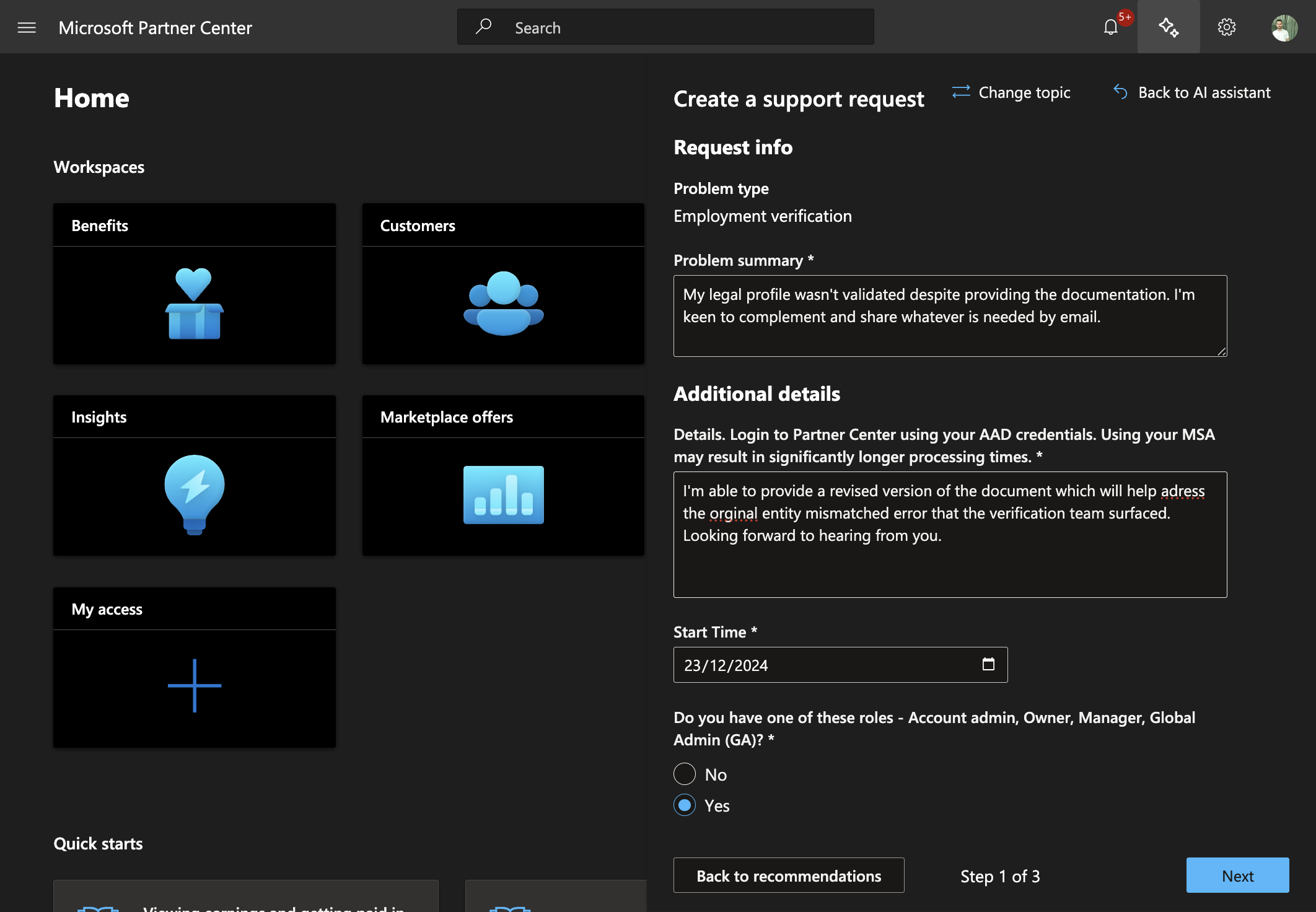Viewport: 1316px width, 912px height.
Task: Open the My access workspace title
Action: [107, 609]
